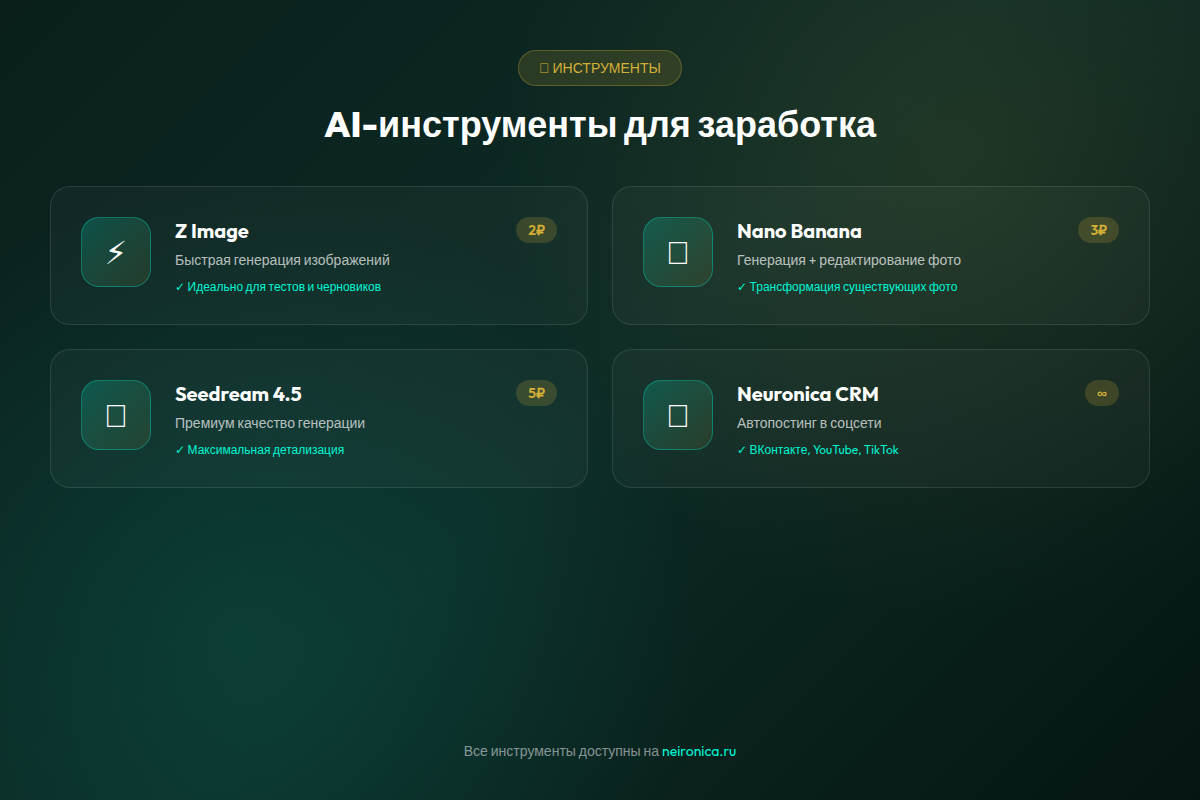This screenshot has width=1200, height=800.
Task: Click the ВКонтакте, YouTube, TikTok text line
Action: click(x=819, y=450)
